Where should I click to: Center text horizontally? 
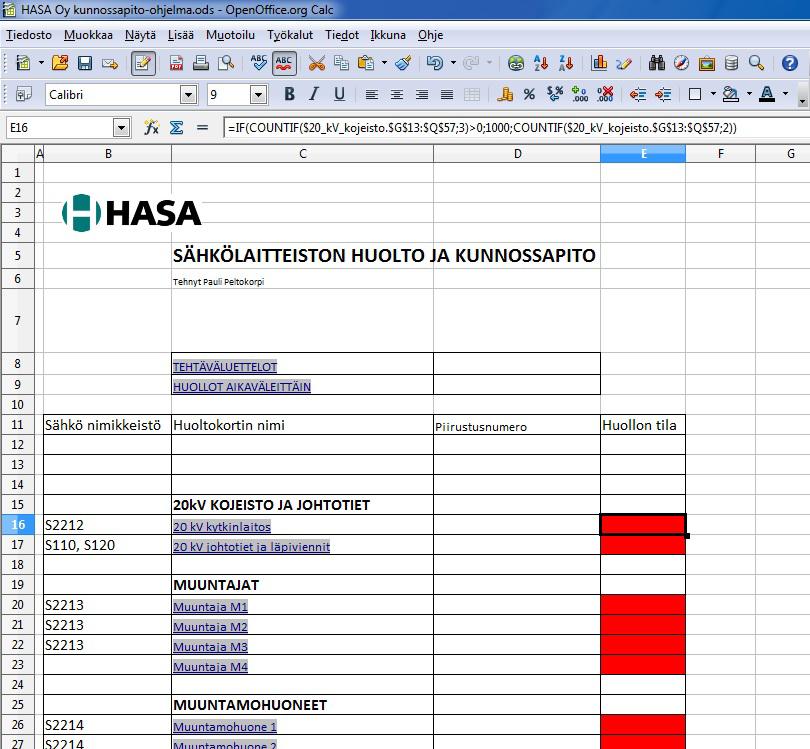point(397,95)
